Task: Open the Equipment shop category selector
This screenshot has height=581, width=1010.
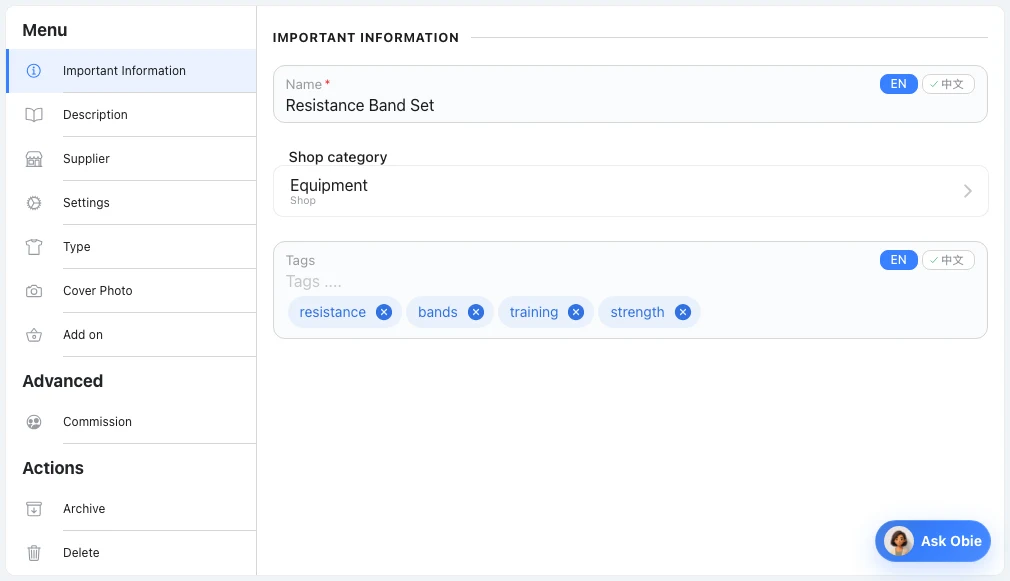Action: (631, 191)
